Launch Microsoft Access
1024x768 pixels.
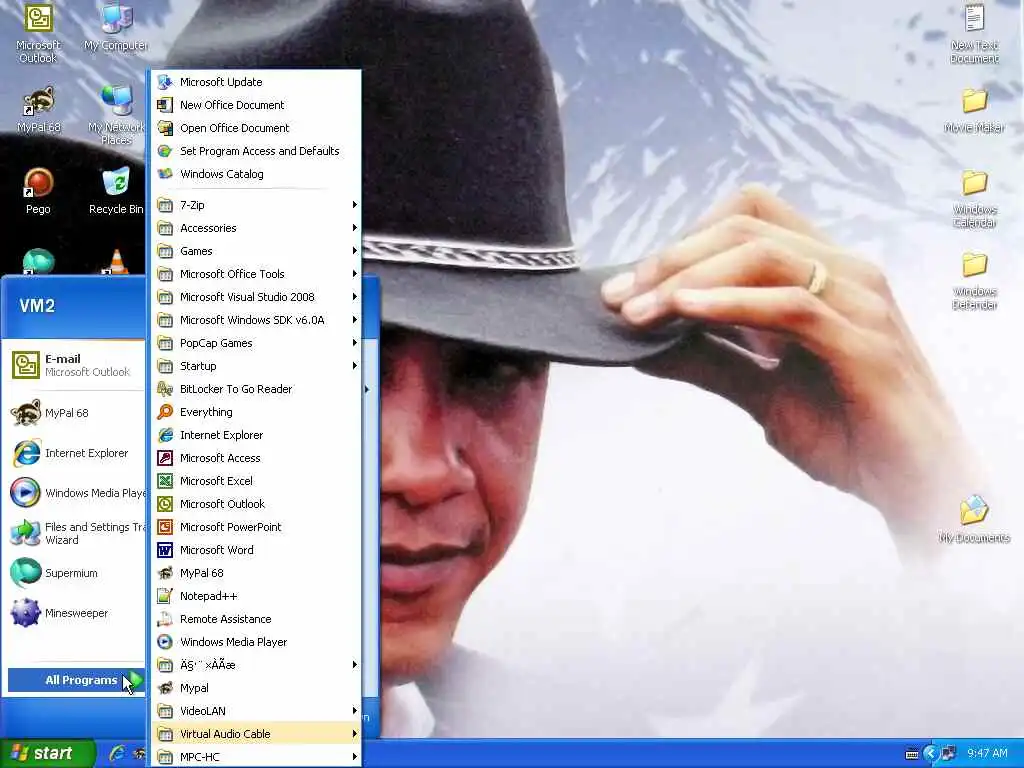[x=256, y=458]
